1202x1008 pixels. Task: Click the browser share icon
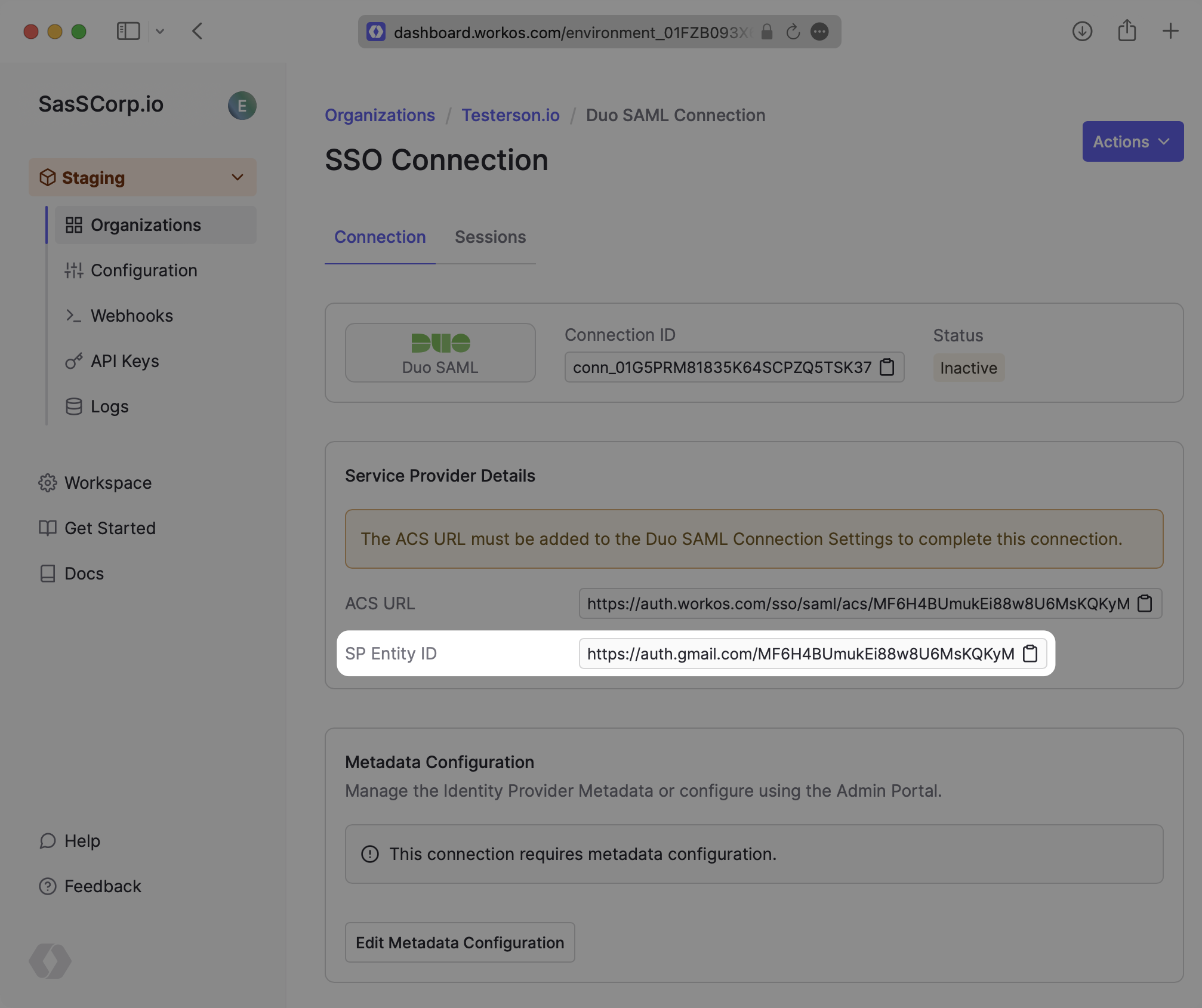[x=1127, y=31]
